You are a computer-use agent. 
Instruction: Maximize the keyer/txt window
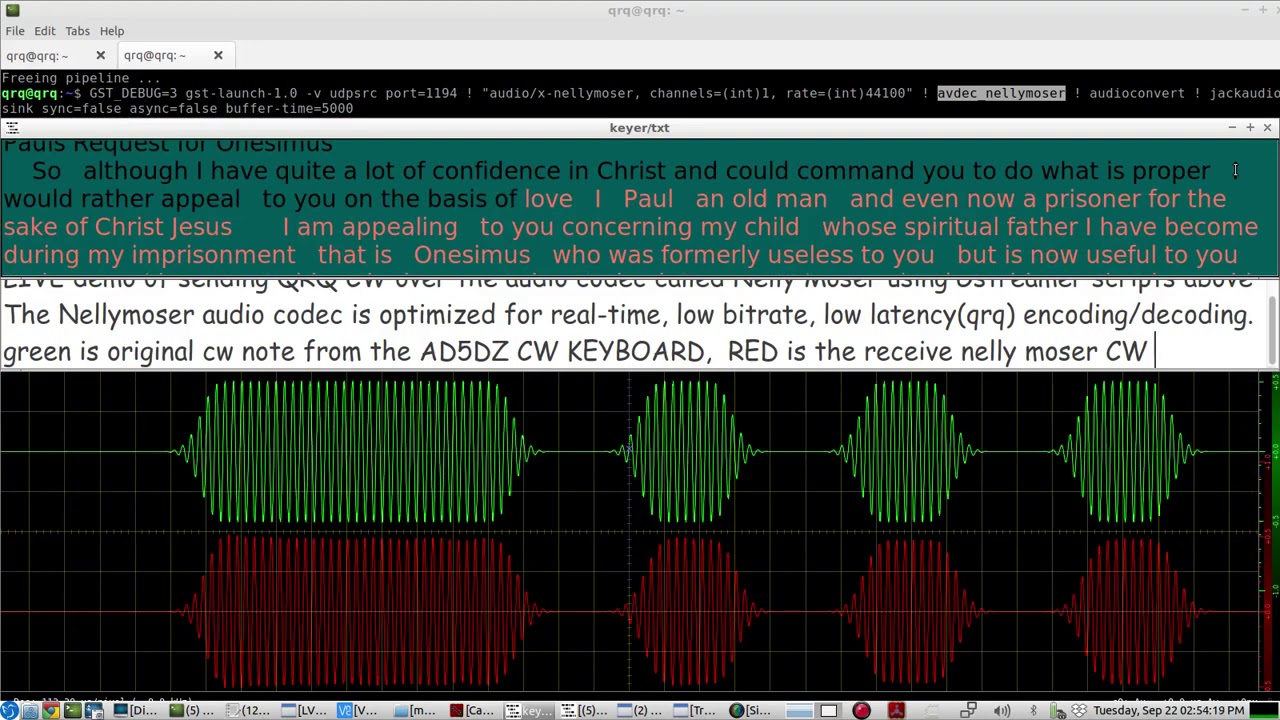[x=1250, y=128]
